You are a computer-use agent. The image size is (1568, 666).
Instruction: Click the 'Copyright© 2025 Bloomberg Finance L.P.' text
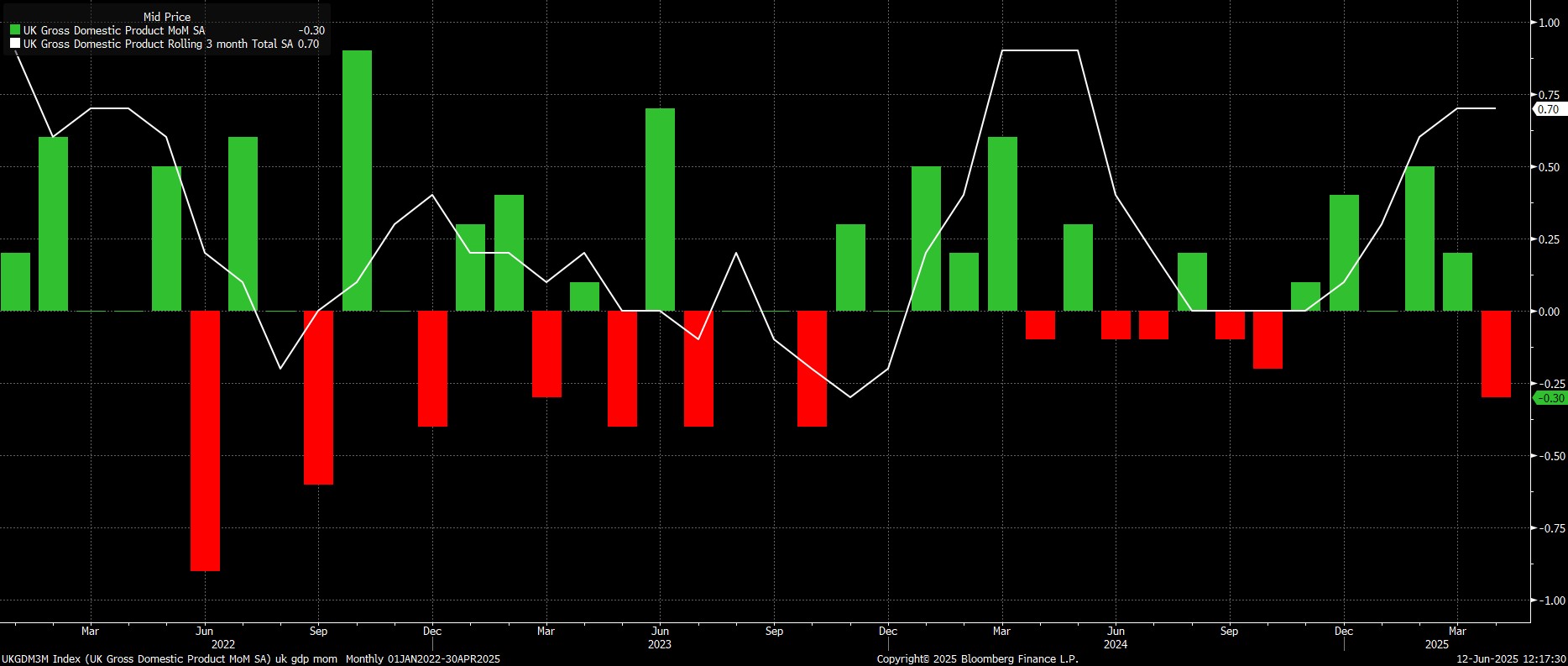[x=978, y=659]
